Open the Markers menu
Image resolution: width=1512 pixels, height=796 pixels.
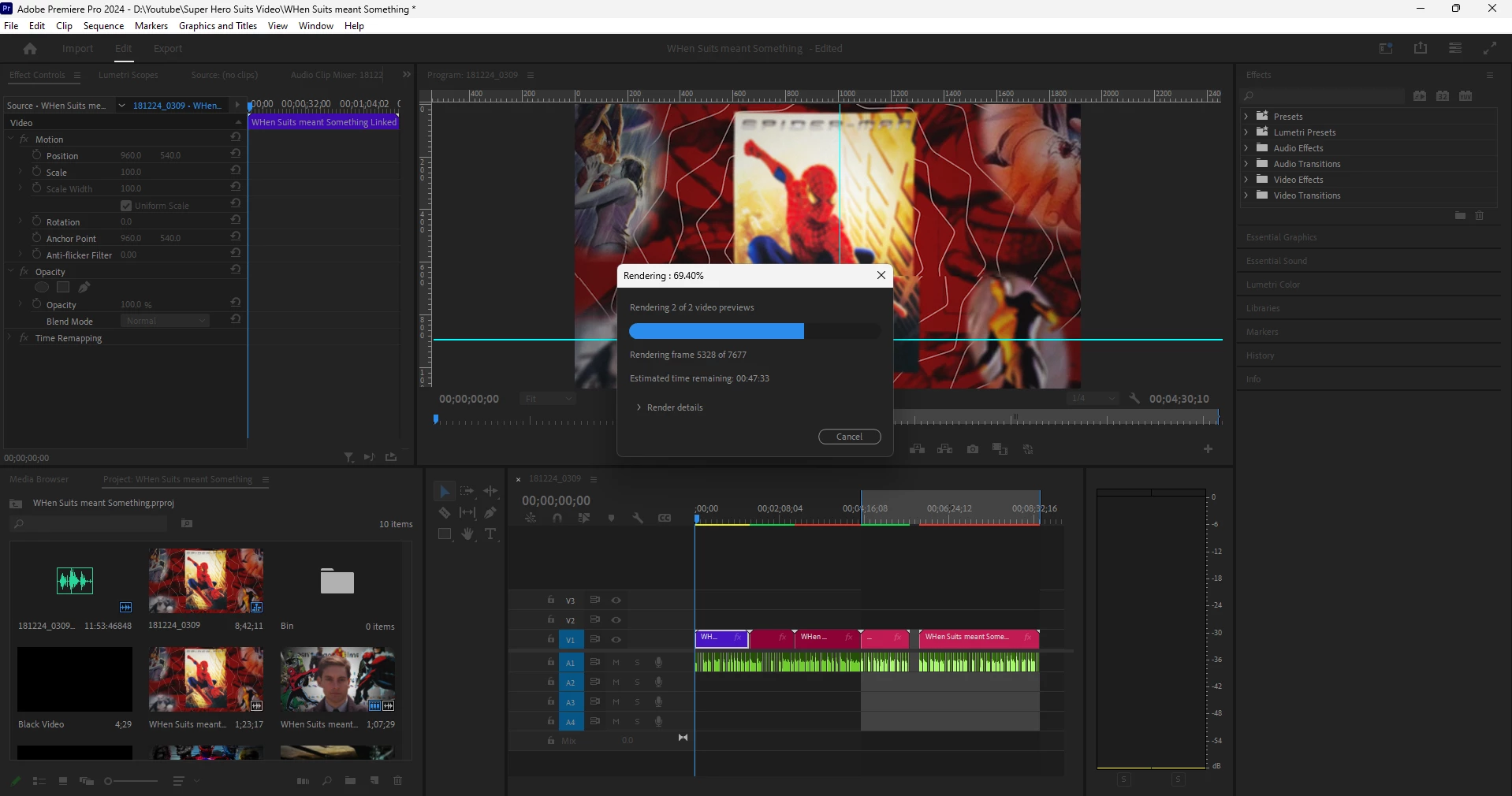[151, 26]
